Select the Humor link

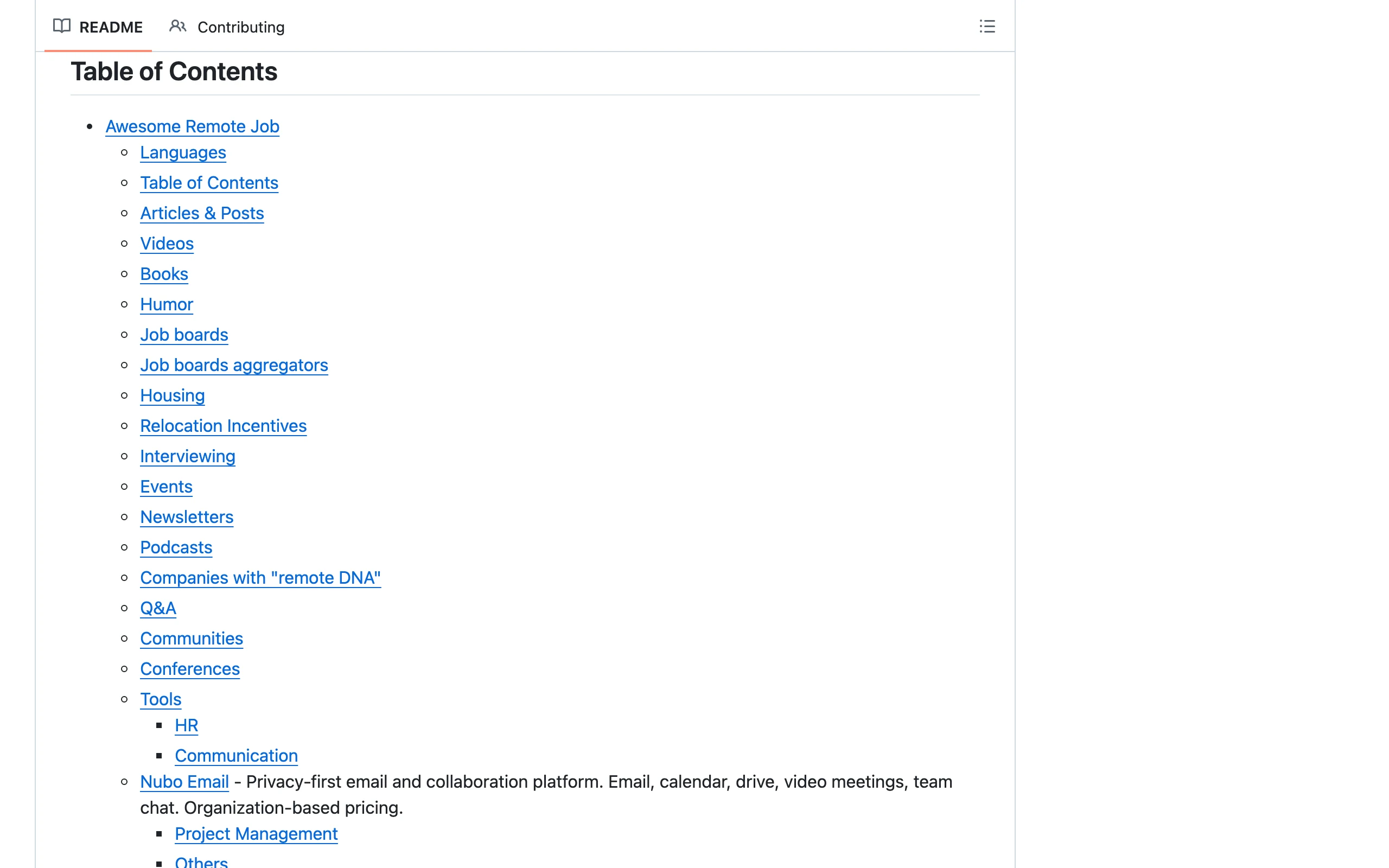click(x=167, y=305)
